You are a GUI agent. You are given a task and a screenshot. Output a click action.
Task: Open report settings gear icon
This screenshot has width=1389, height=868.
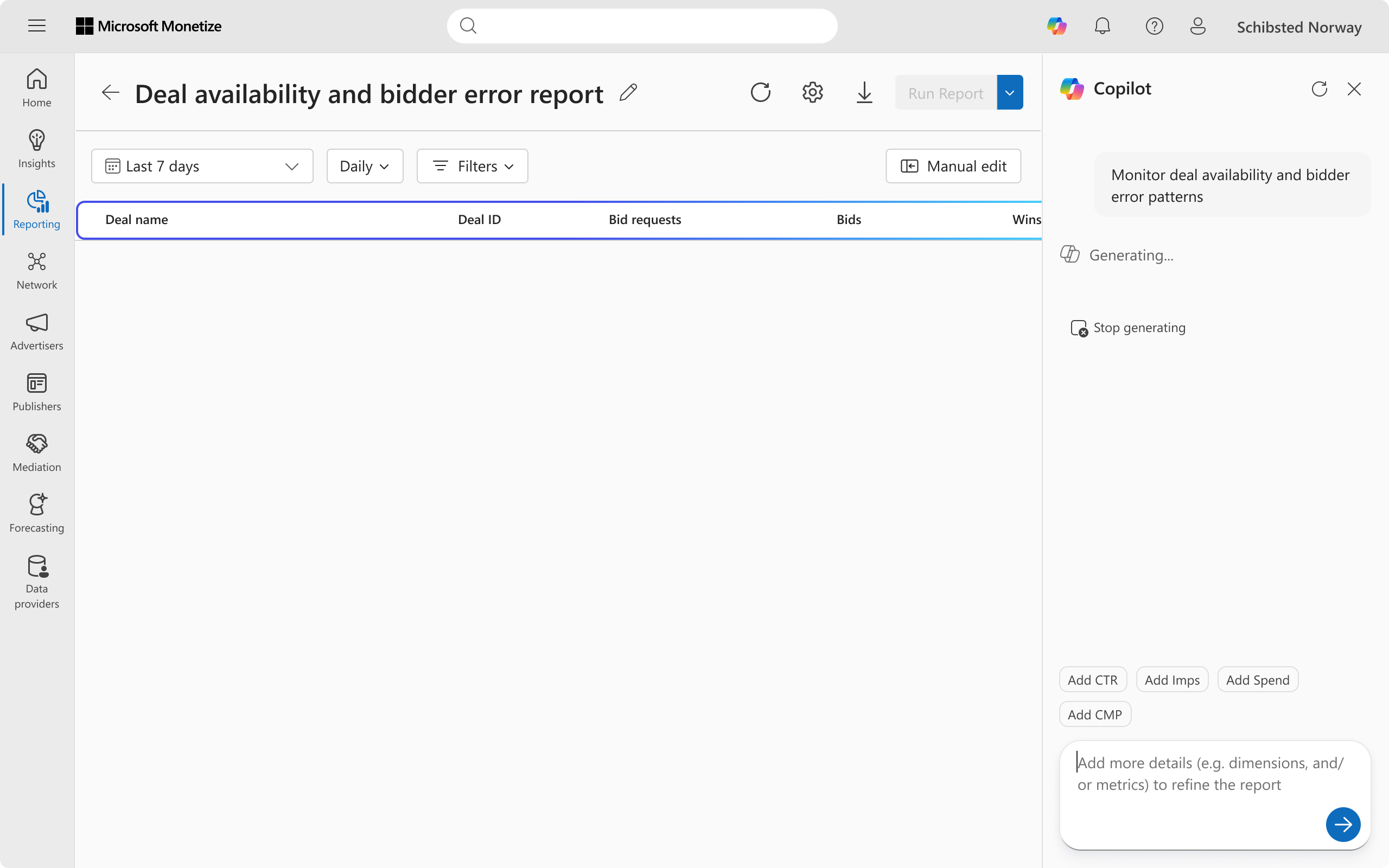[812, 92]
